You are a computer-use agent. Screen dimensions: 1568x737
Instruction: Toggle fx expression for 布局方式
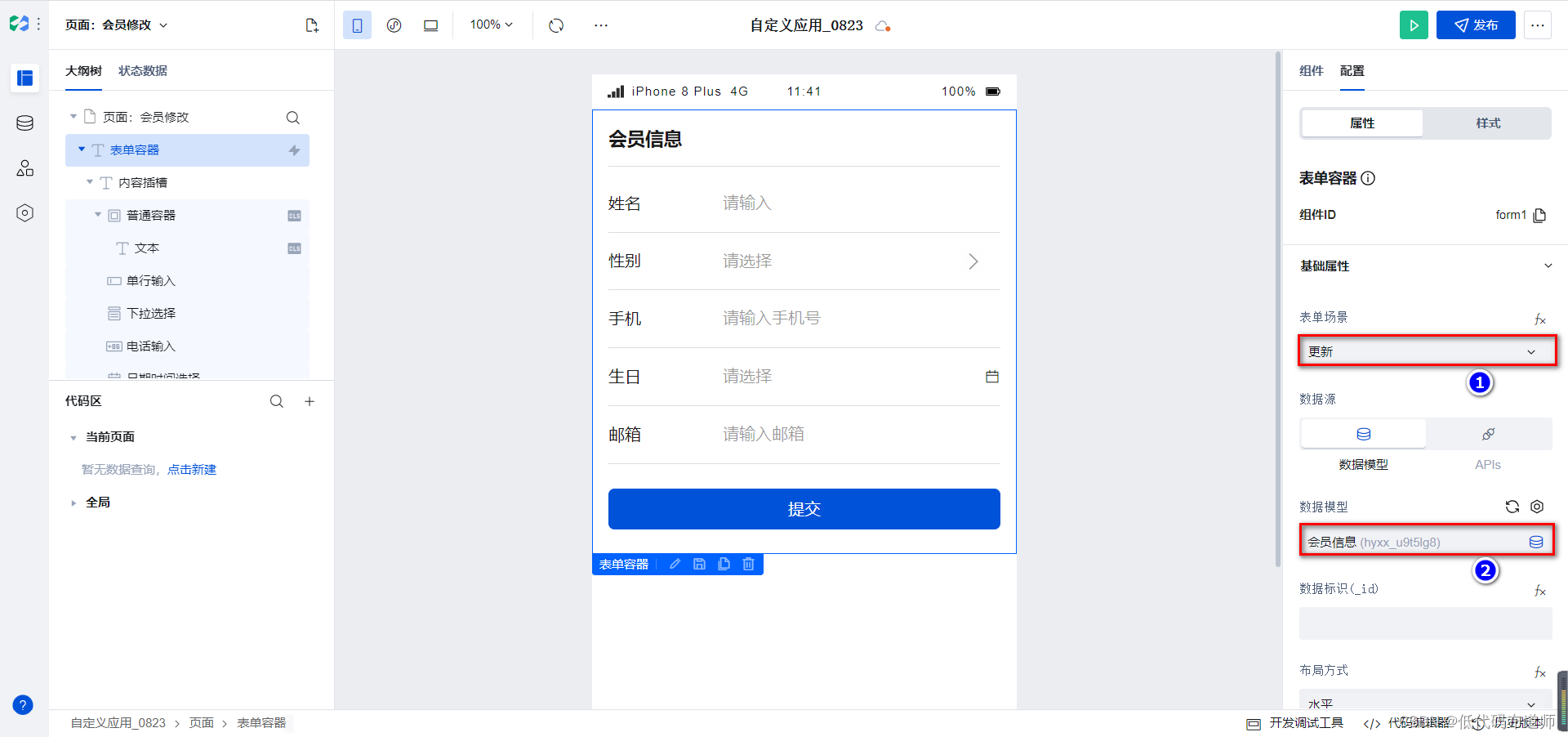1540,672
